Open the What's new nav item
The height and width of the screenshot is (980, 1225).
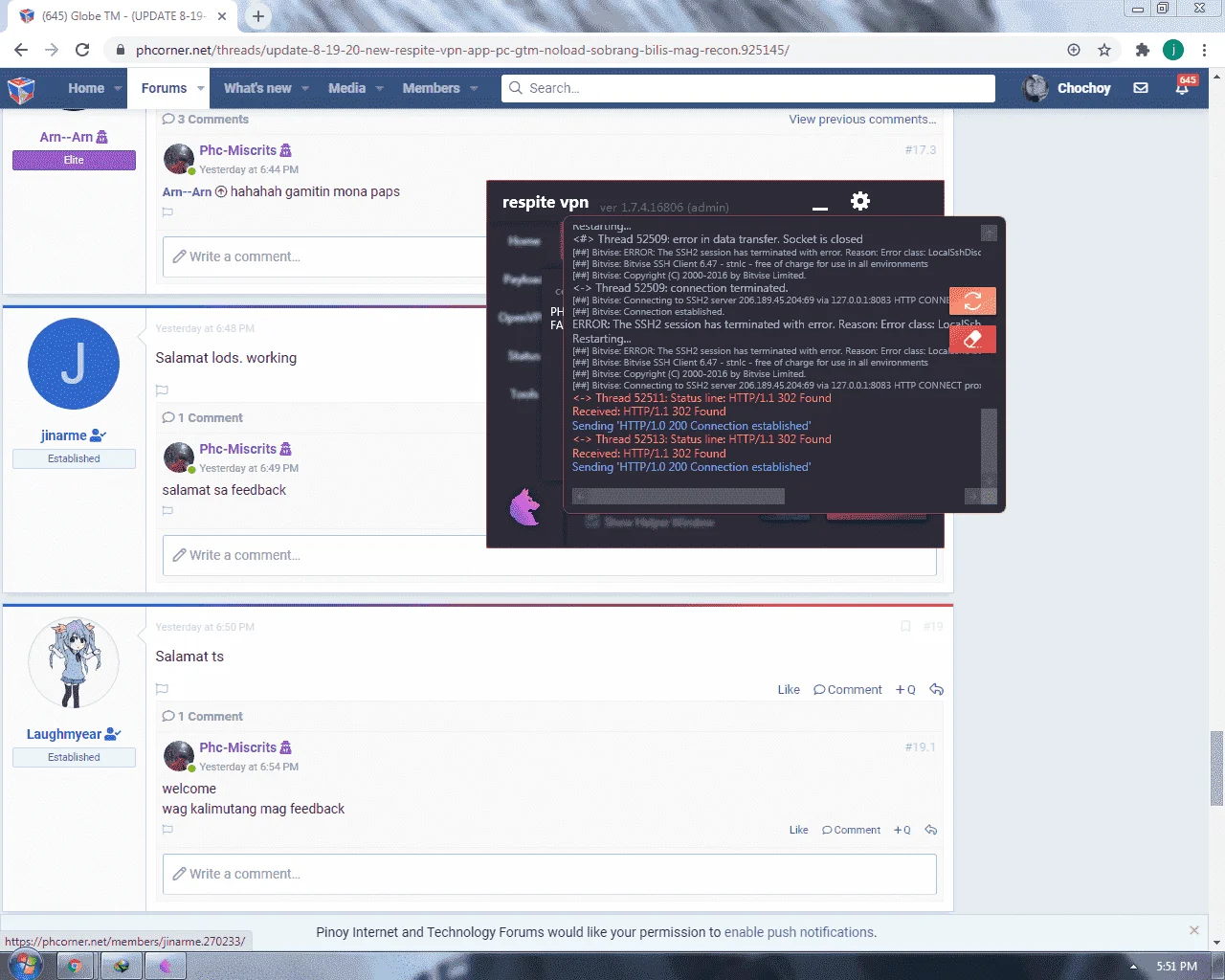pos(257,88)
